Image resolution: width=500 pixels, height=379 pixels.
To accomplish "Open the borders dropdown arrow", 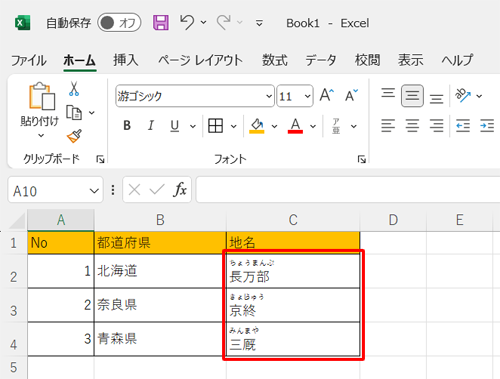I will (x=234, y=126).
